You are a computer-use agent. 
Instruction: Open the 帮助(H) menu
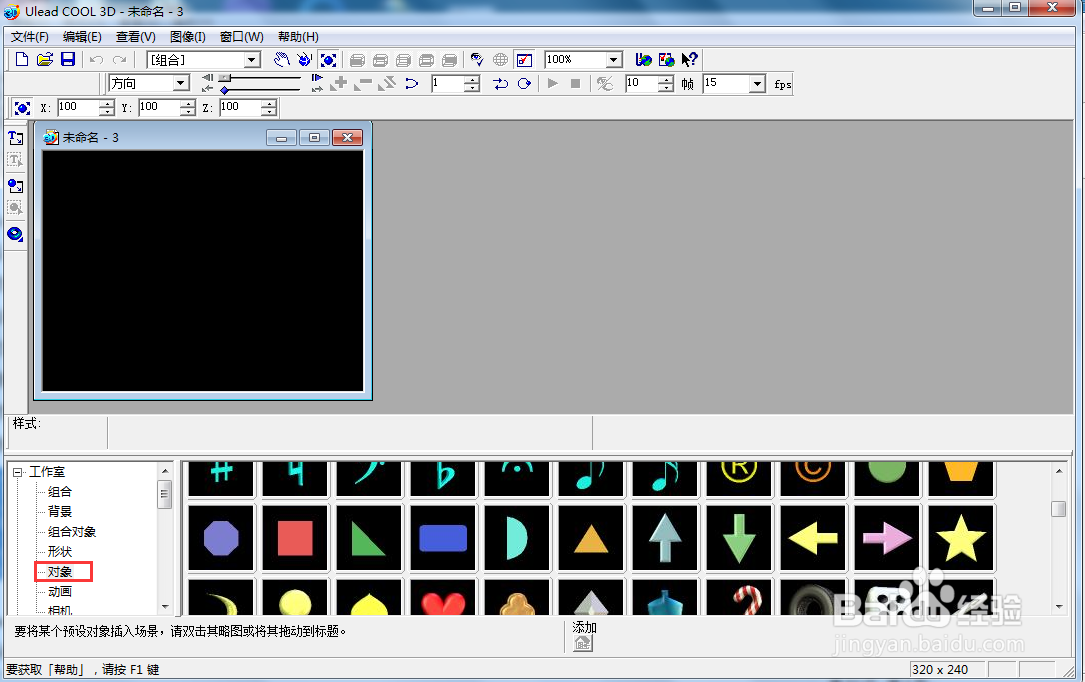click(298, 37)
